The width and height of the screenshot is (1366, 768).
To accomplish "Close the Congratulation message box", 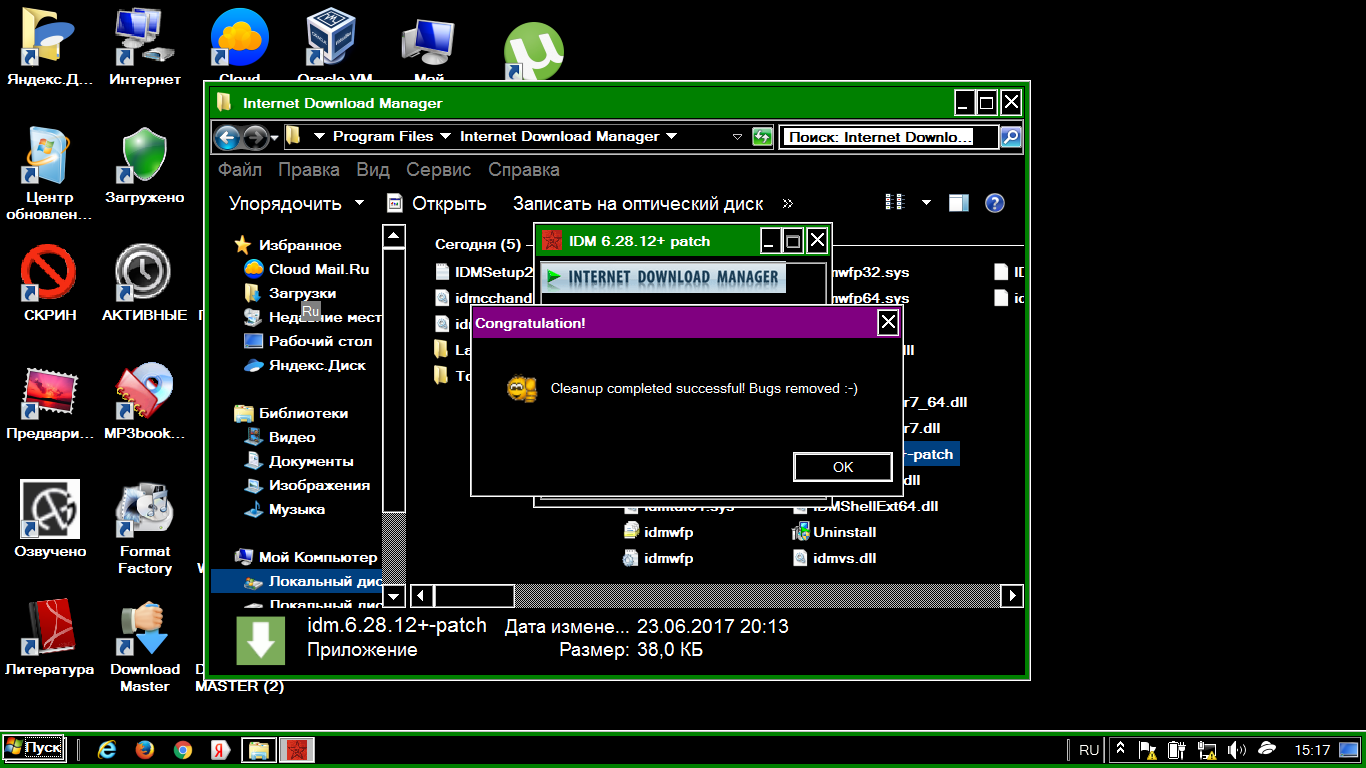I will (x=887, y=322).
